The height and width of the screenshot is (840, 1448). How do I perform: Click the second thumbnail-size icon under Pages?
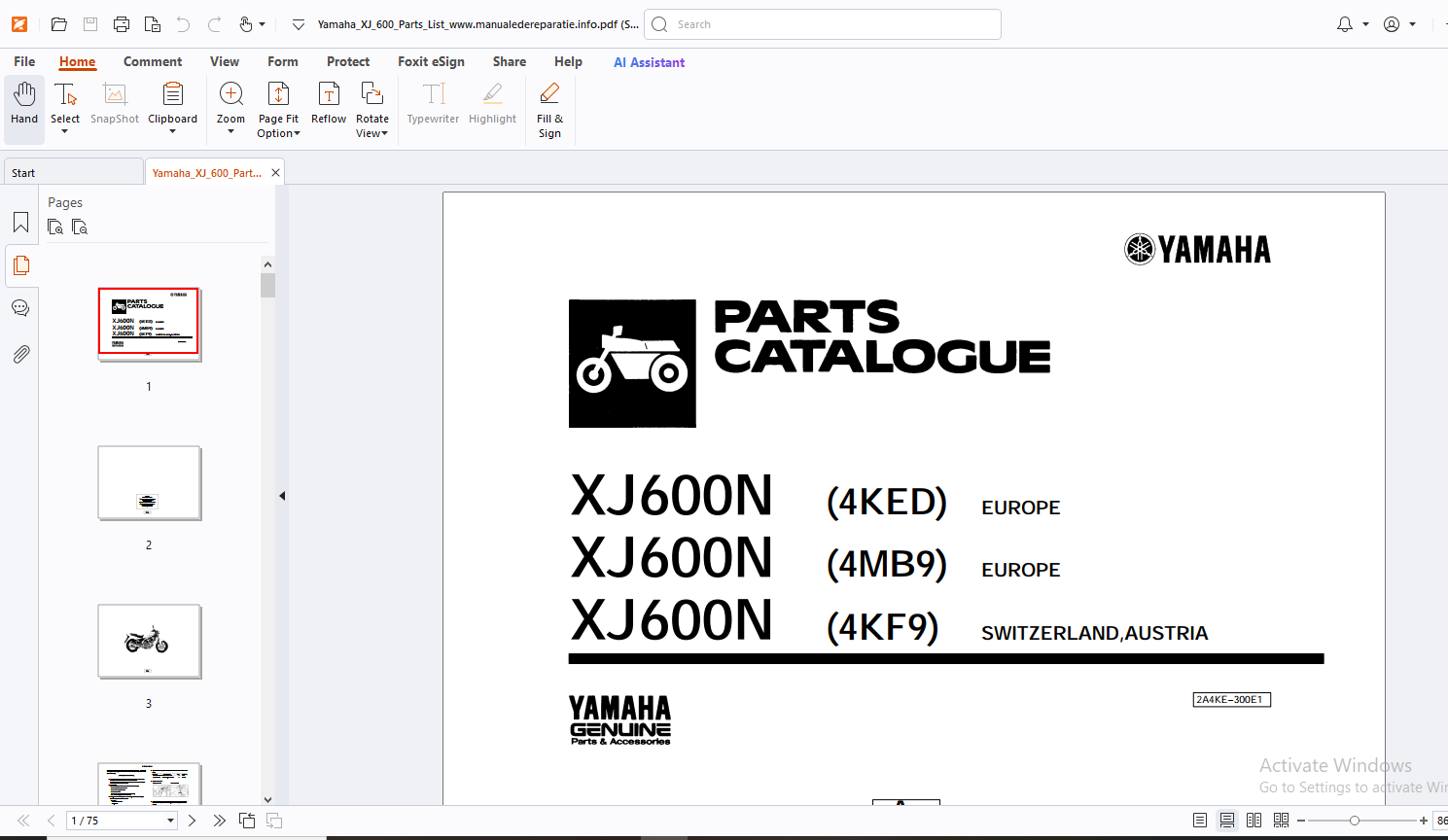click(x=80, y=227)
